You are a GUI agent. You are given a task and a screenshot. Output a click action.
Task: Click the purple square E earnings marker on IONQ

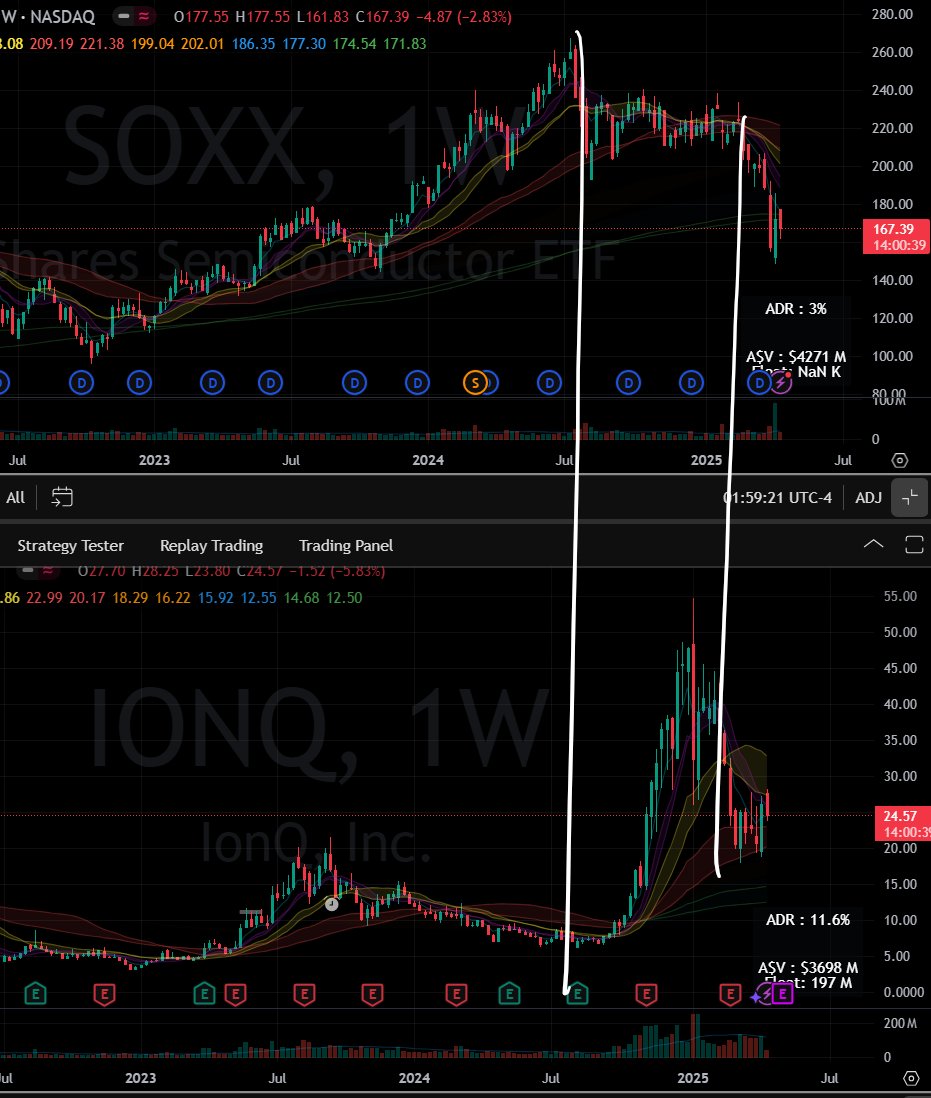783,993
